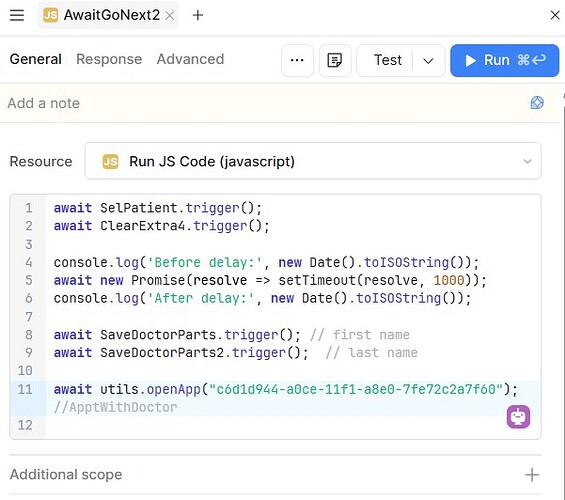565x500 pixels.
Task: Close the AwaitGoNext2 query tab
Action: click(170, 15)
